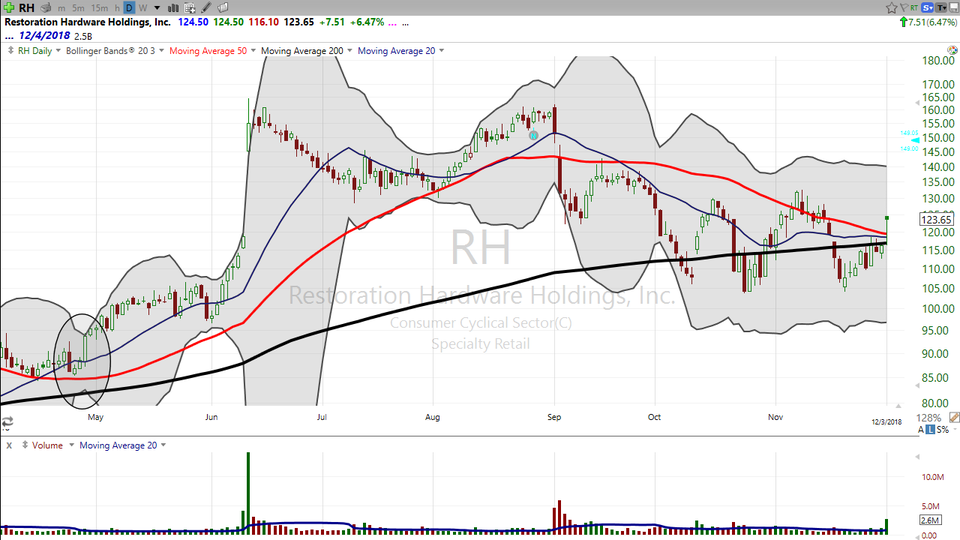
Task: Click the green plus add-symbol icon
Action: pyautogui.click(x=9, y=8)
